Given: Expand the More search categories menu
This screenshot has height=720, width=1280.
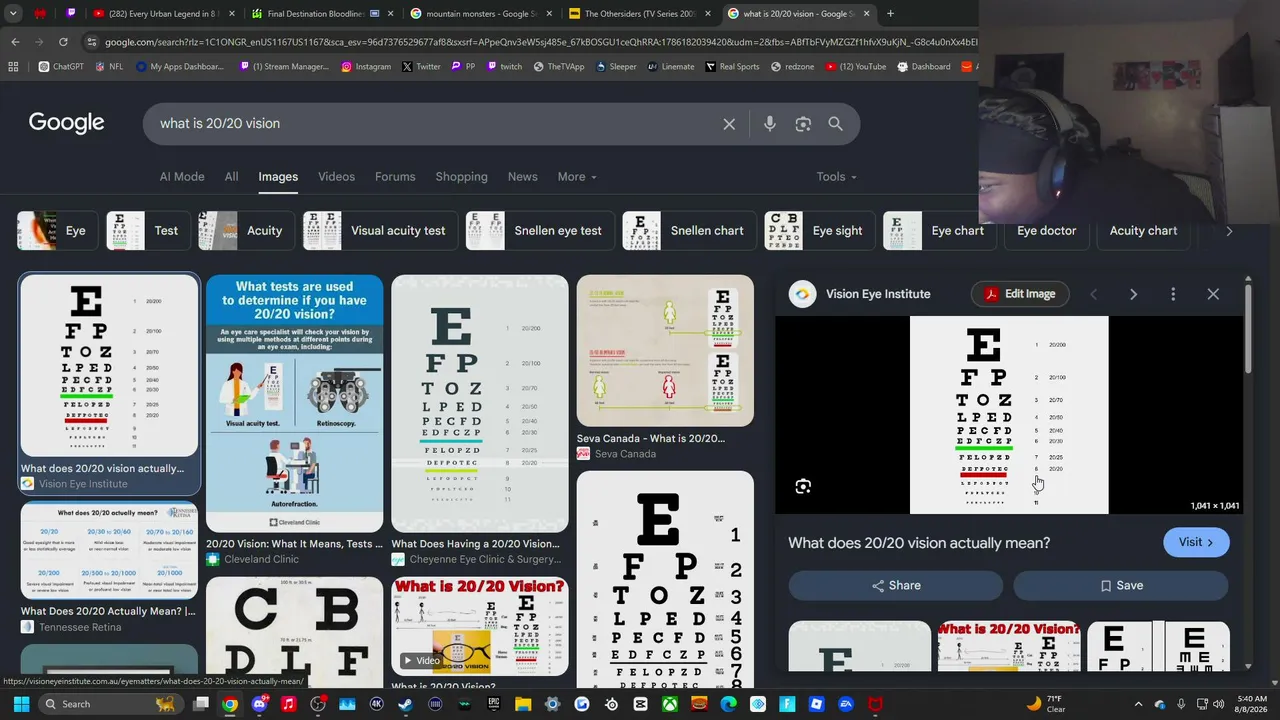Looking at the screenshot, I should tap(577, 177).
